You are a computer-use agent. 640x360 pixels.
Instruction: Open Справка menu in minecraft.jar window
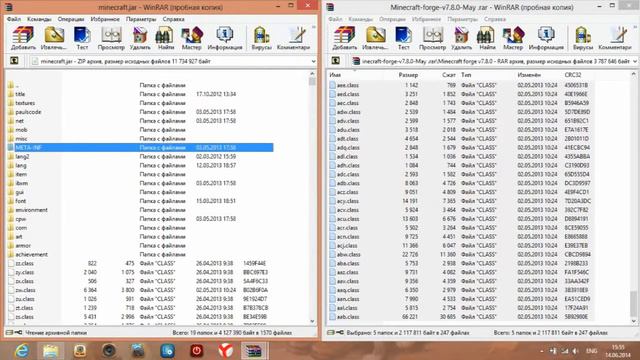[x=173, y=19]
